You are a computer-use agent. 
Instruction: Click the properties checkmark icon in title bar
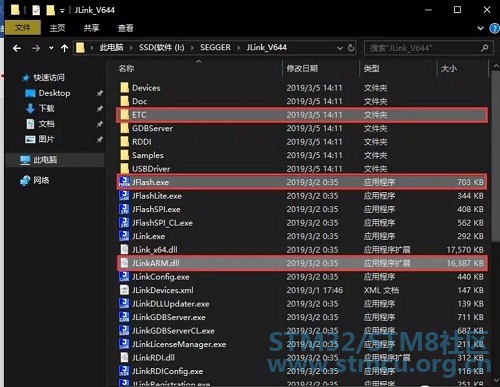pos(36,10)
